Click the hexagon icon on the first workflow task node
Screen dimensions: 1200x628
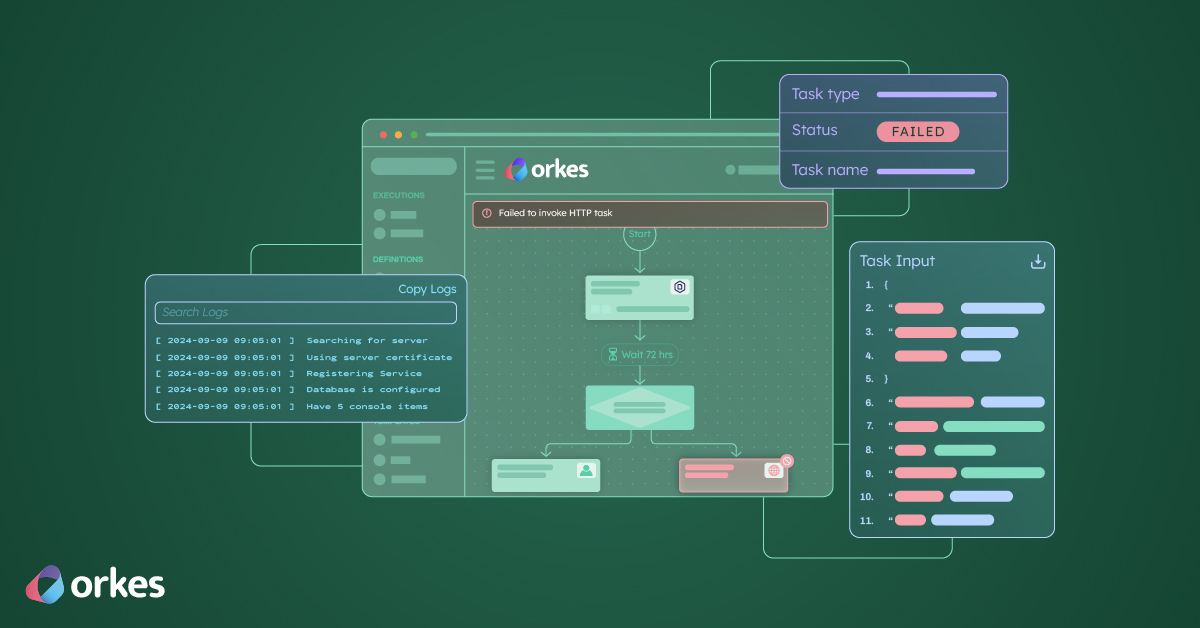679,286
